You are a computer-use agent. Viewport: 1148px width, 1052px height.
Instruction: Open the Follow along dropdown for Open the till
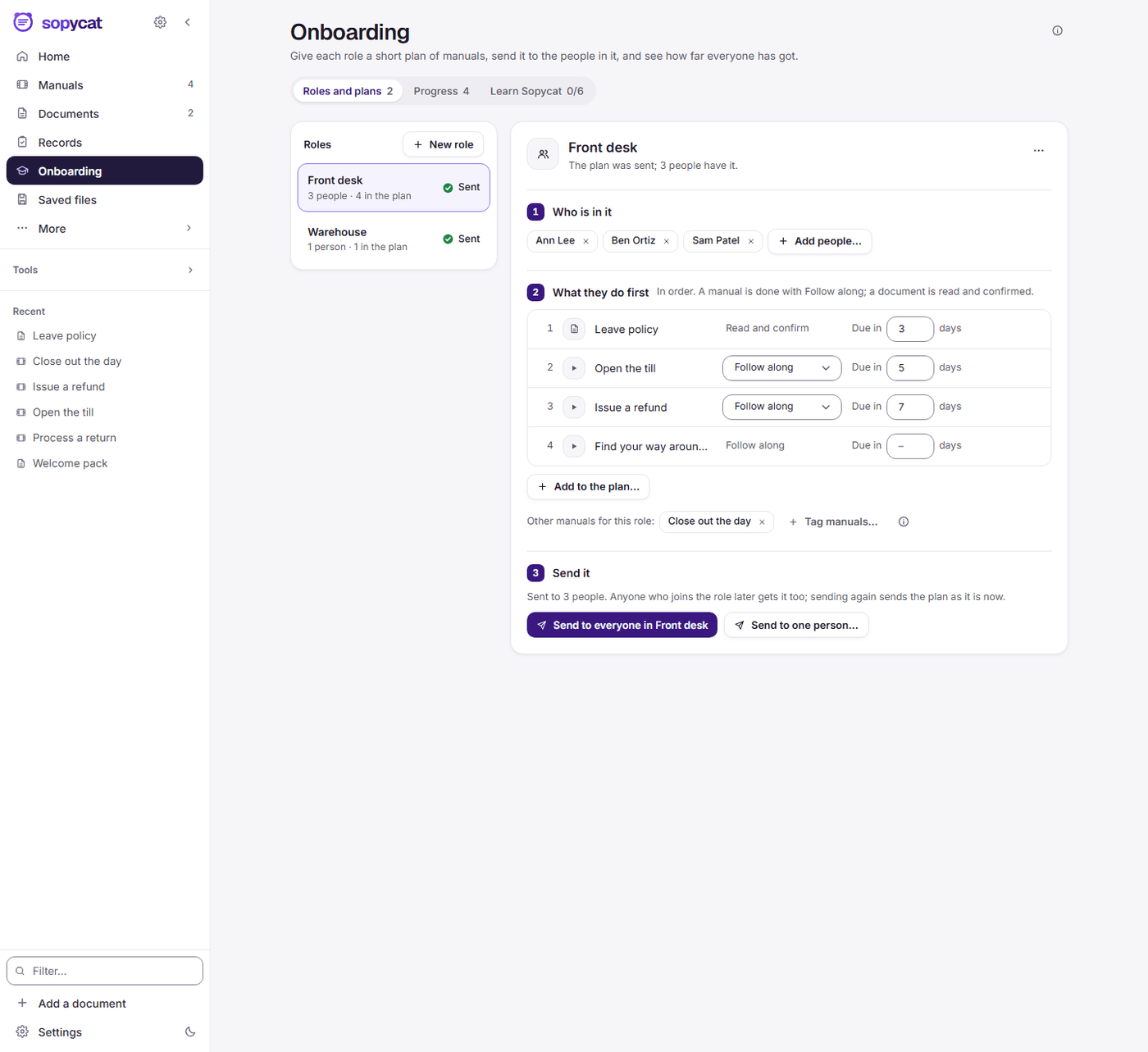[781, 368]
